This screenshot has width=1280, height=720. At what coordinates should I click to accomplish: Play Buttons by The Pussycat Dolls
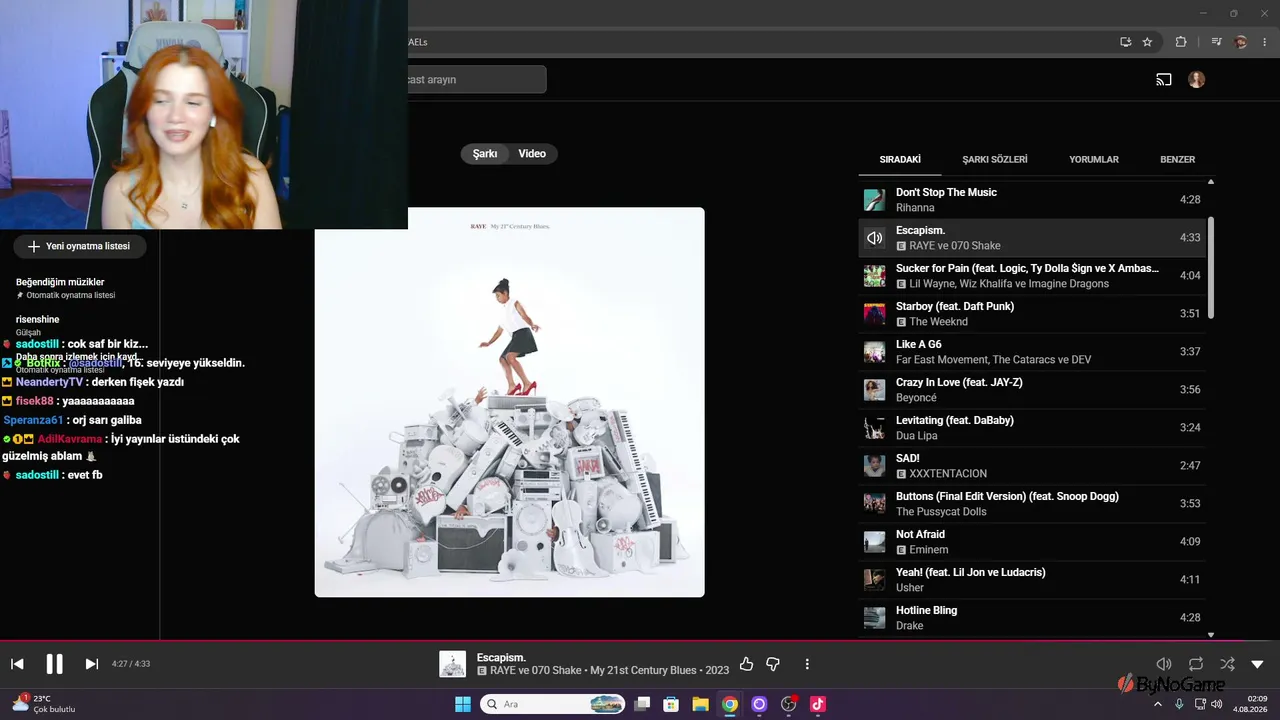pyautogui.click(x=1032, y=504)
